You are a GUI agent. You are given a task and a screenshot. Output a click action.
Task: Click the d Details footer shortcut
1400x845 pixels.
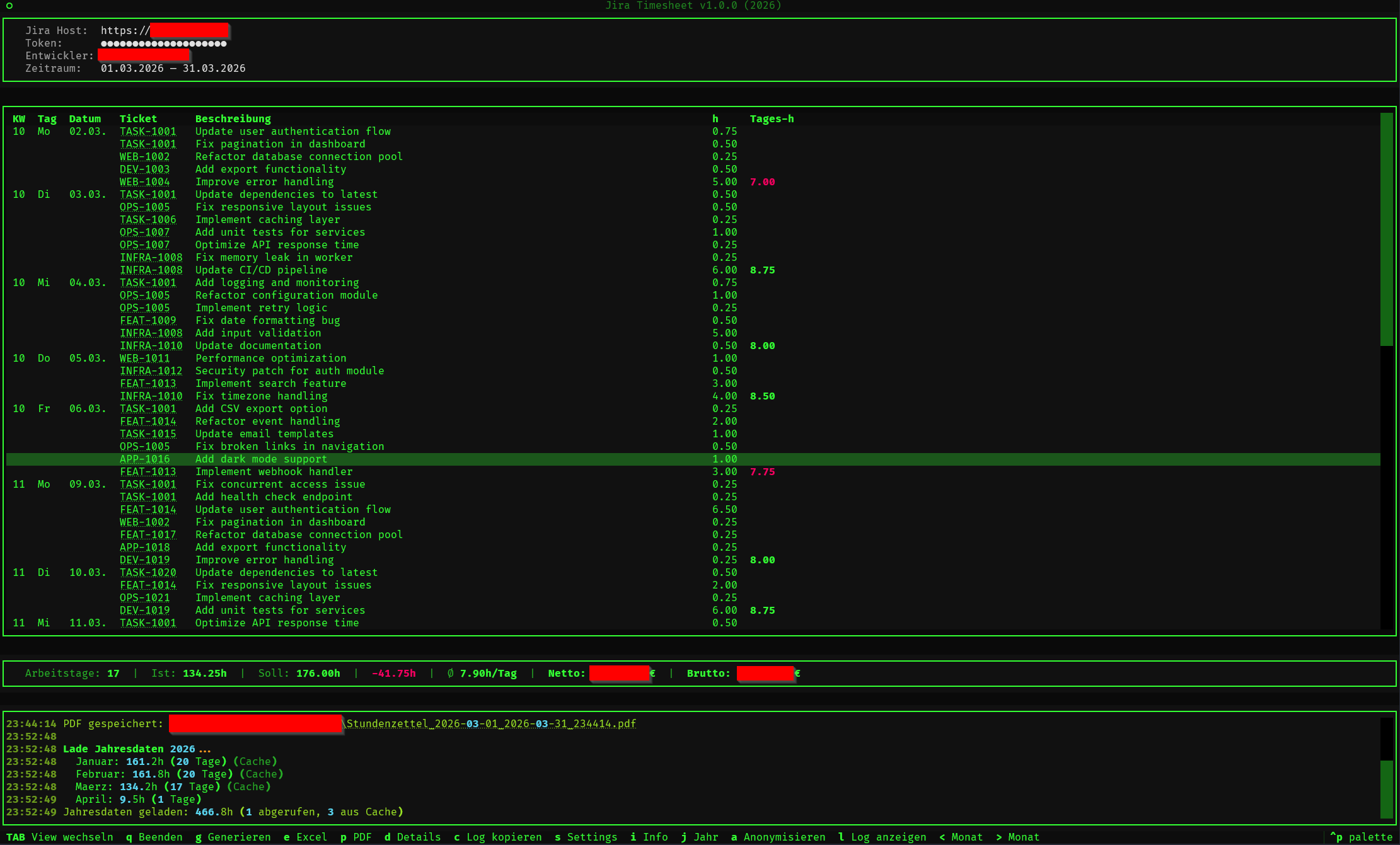coord(413,837)
